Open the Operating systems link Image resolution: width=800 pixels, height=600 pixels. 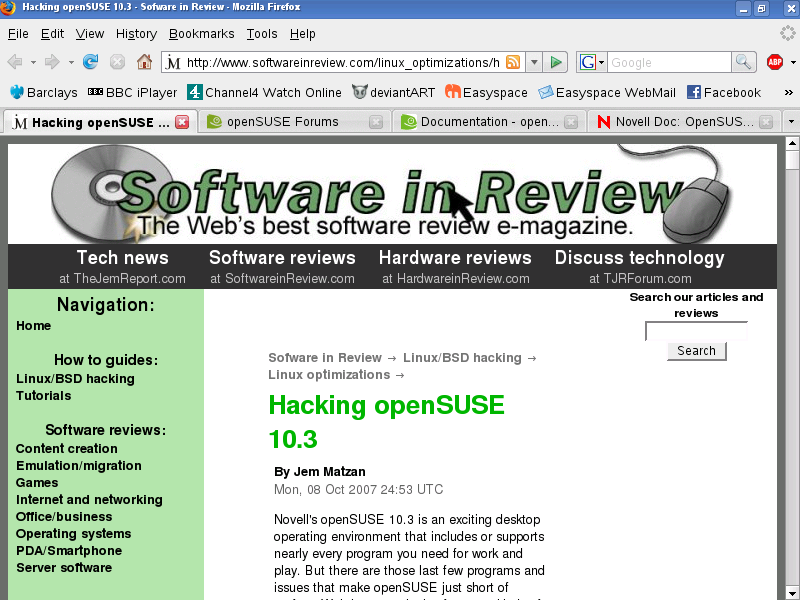(x=73, y=534)
